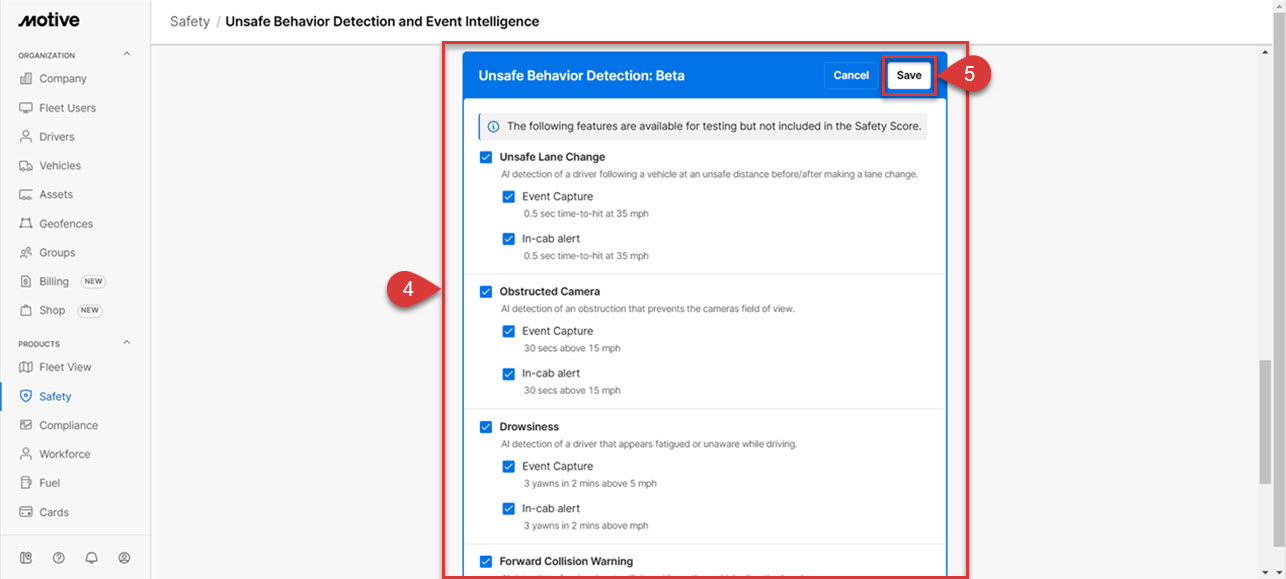Click the NEW badge next to Billing

(93, 282)
